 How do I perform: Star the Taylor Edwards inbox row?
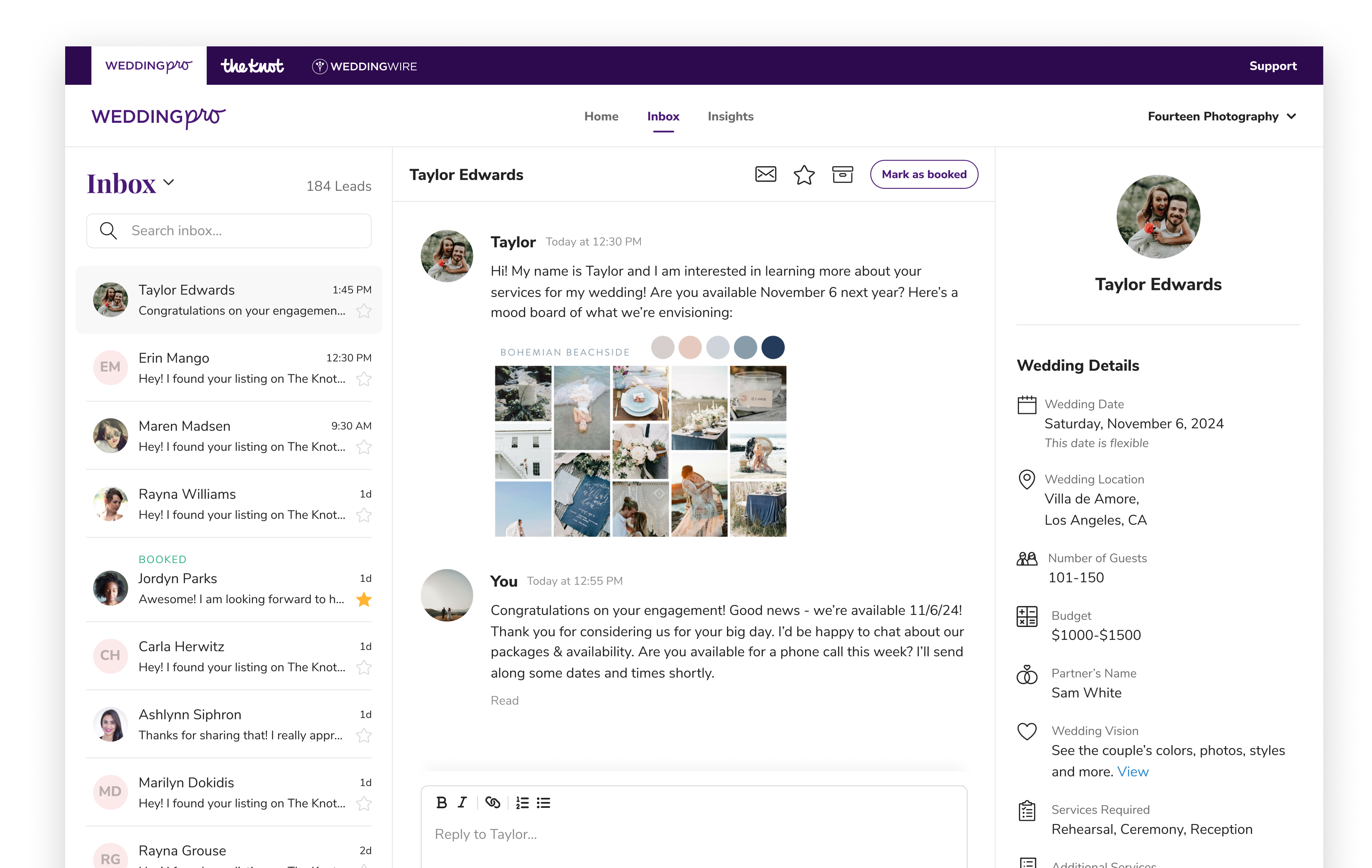click(364, 311)
